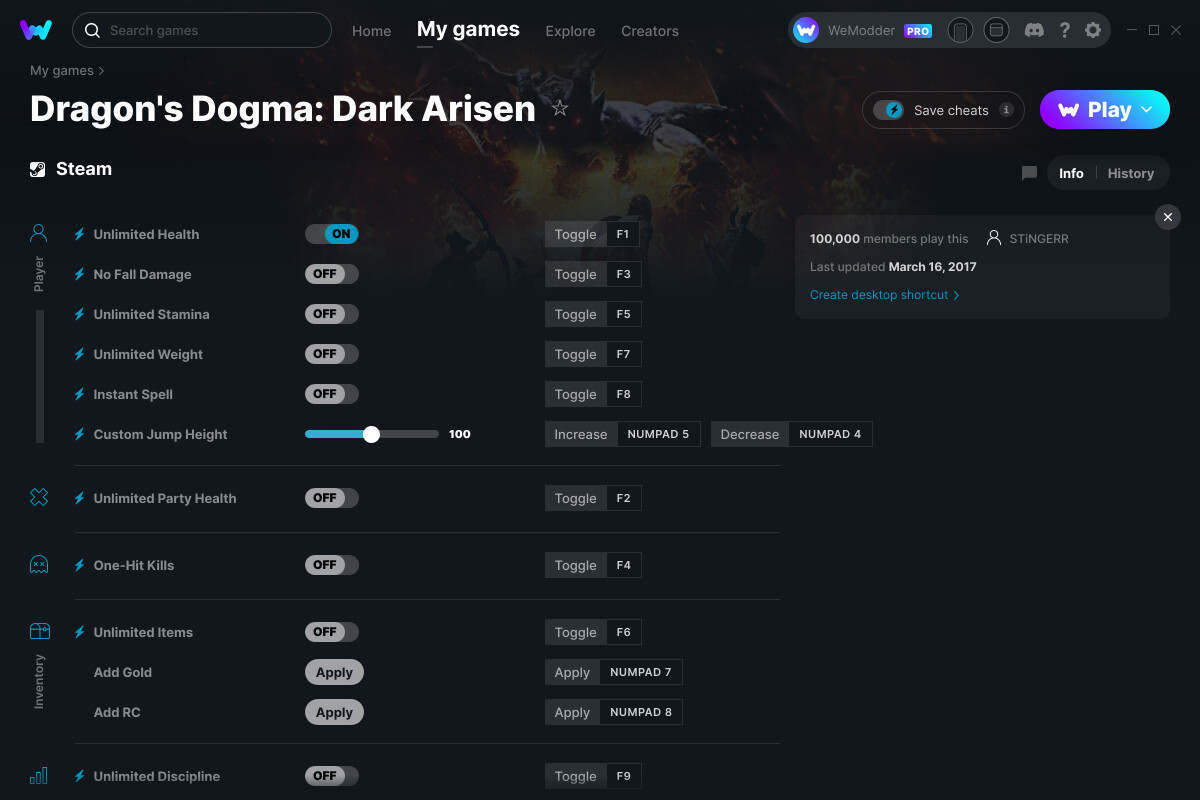Open the Creators tab
Image resolution: width=1200 pixels, height=800 pixels.
pyautogui.click(x=650, y=31)
